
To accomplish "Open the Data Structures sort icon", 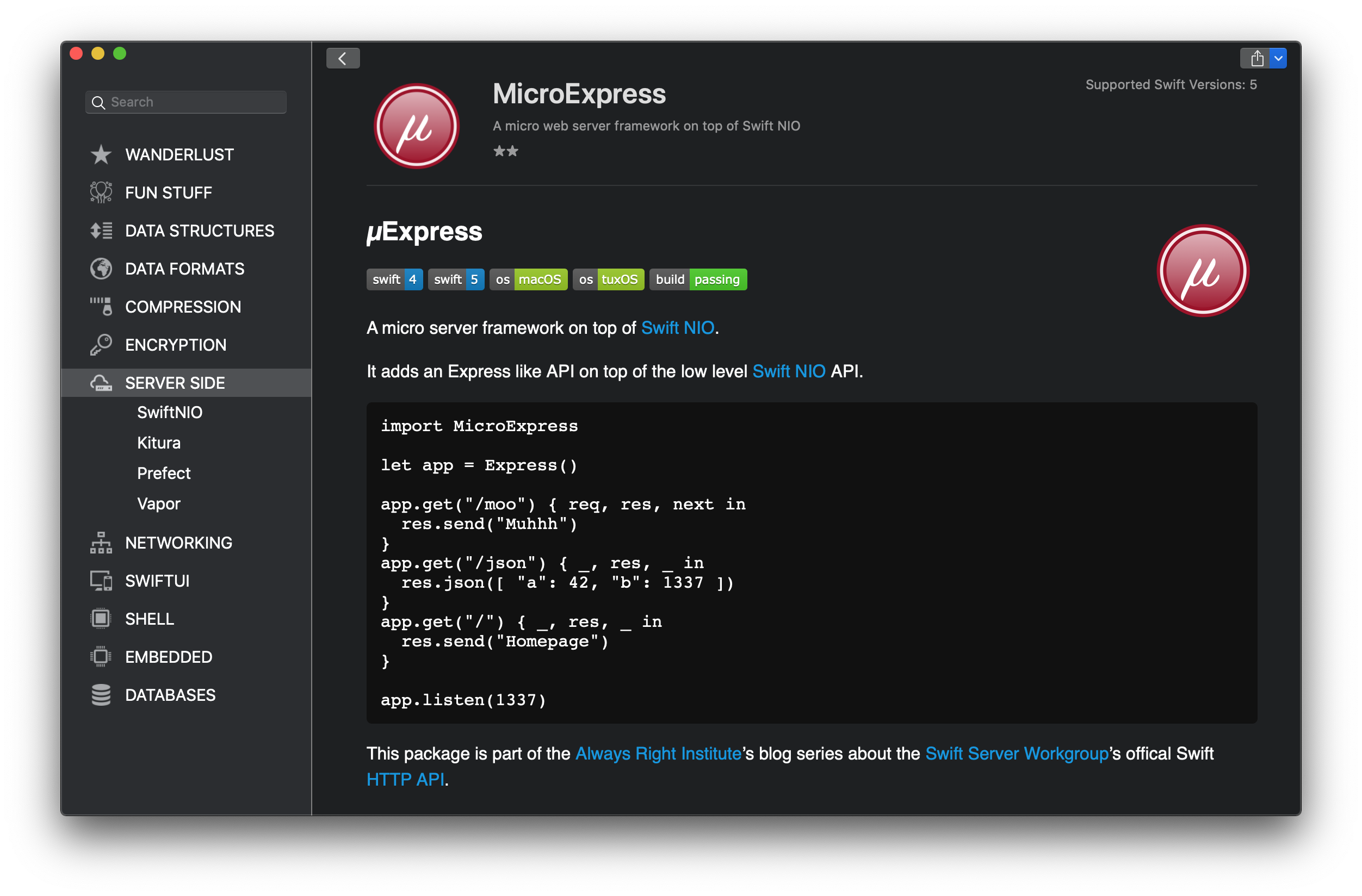I will (101, 231).
